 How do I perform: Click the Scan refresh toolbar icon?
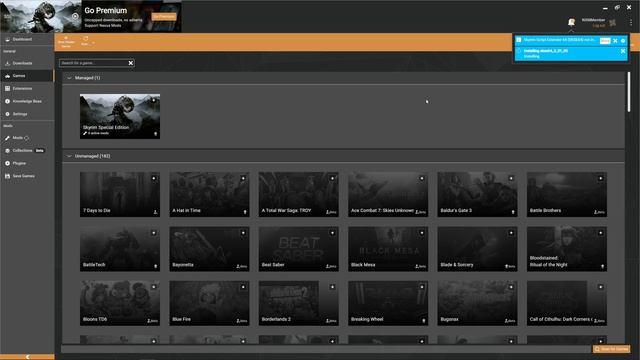pos(85,41)
